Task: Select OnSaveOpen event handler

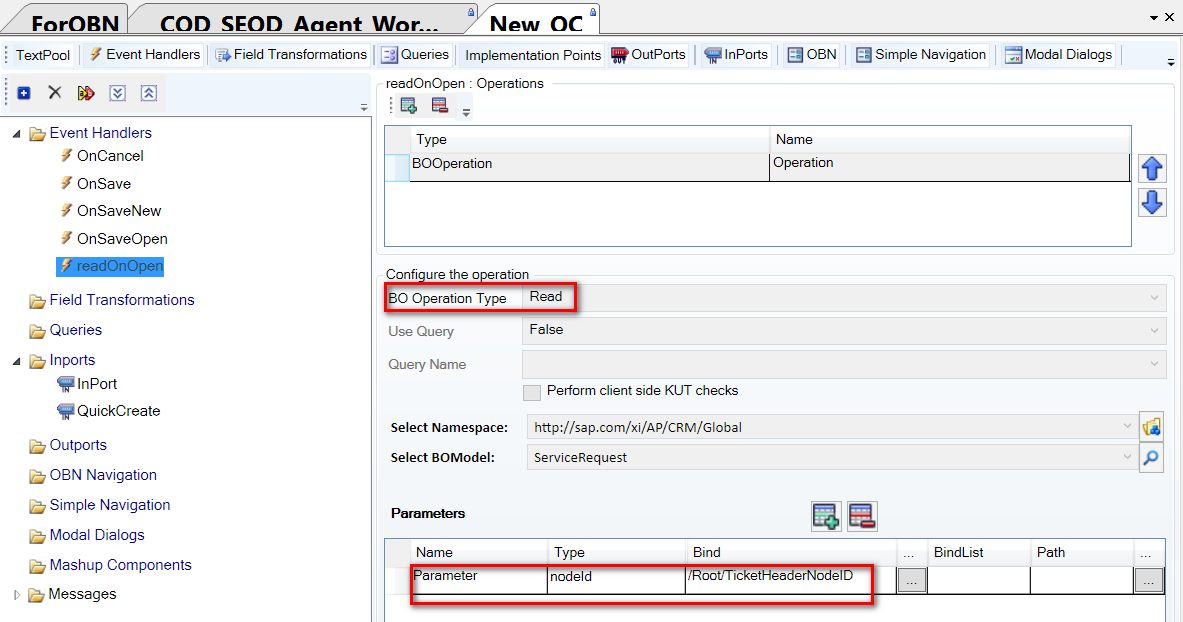Action: pos(122,239)
